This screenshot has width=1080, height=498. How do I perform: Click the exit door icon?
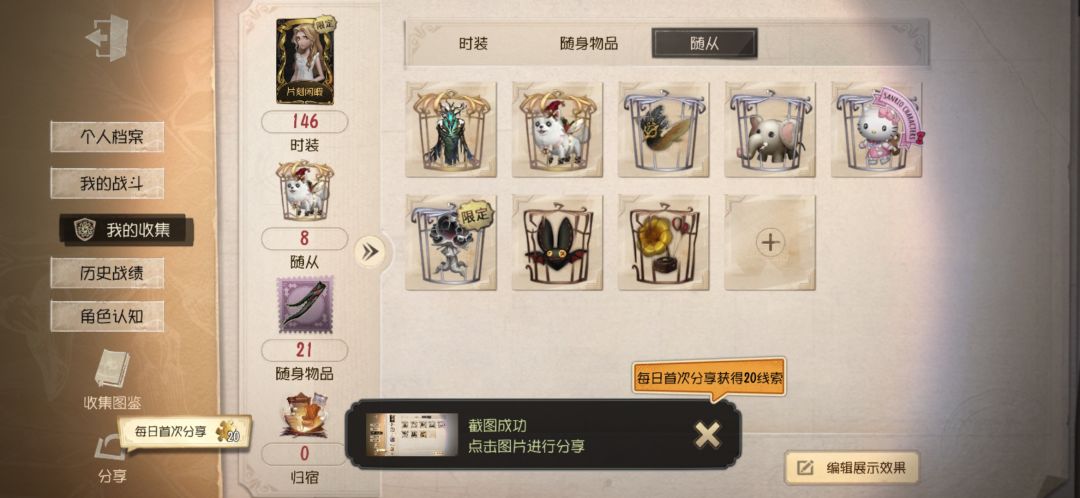pyautogui.click(x=107, y=38)
